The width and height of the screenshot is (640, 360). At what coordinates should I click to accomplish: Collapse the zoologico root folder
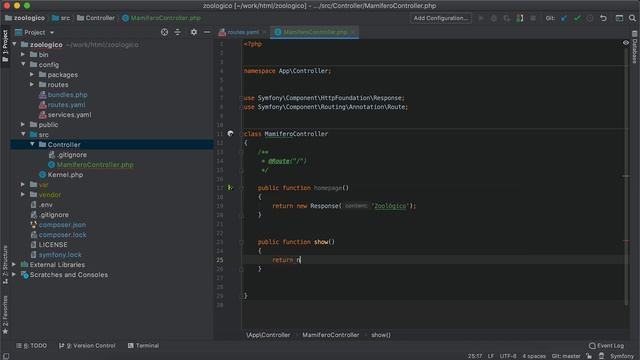pyautogui.click(x=15, y=44)
